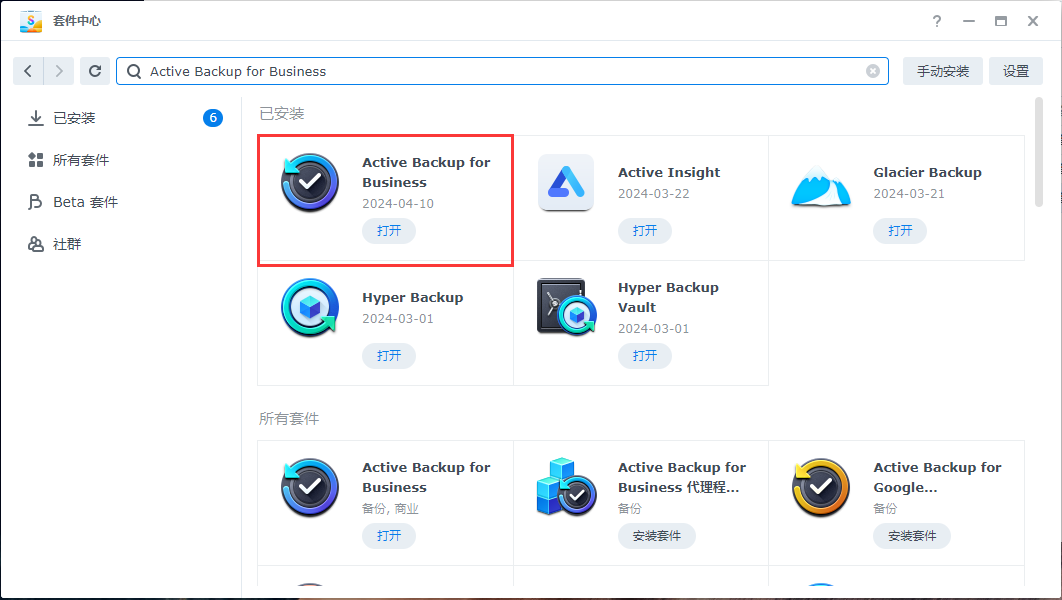
Task: Open Active Insight with its 打开 button
Action: (x=644, y=231)
